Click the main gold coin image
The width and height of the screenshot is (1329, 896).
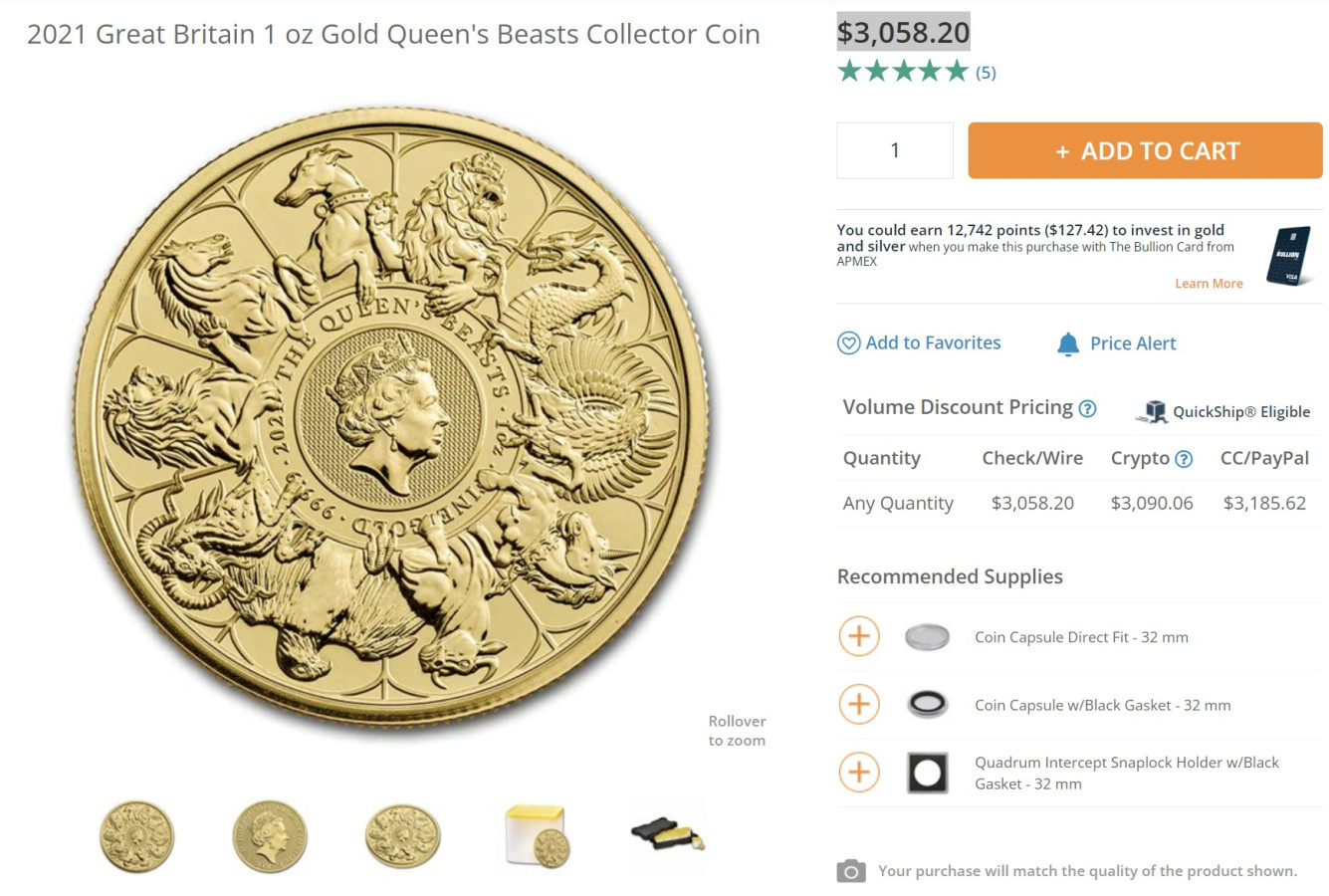[391, 418]
